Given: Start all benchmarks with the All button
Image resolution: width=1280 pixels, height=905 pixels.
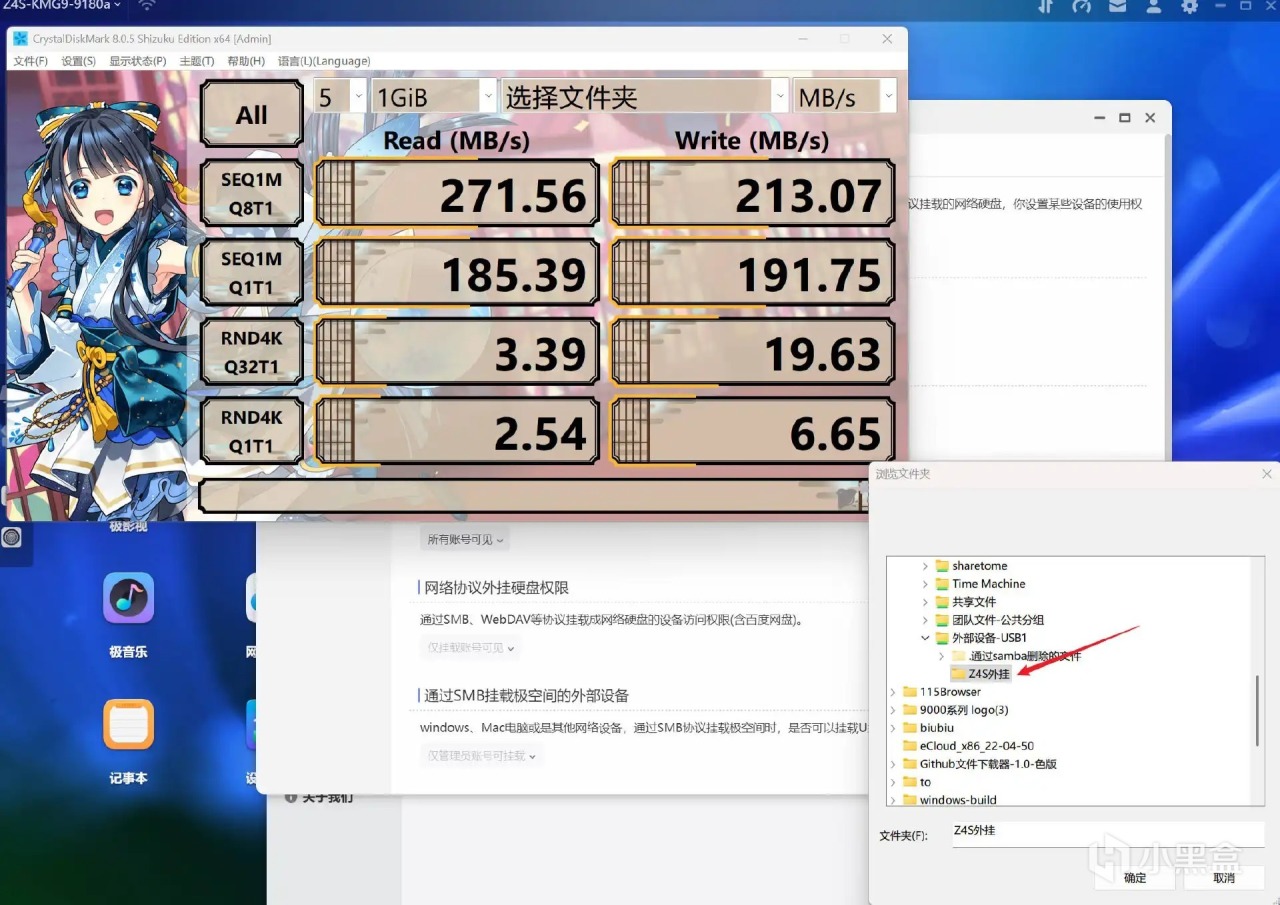Looking at the screenshot, I should 252,114.
